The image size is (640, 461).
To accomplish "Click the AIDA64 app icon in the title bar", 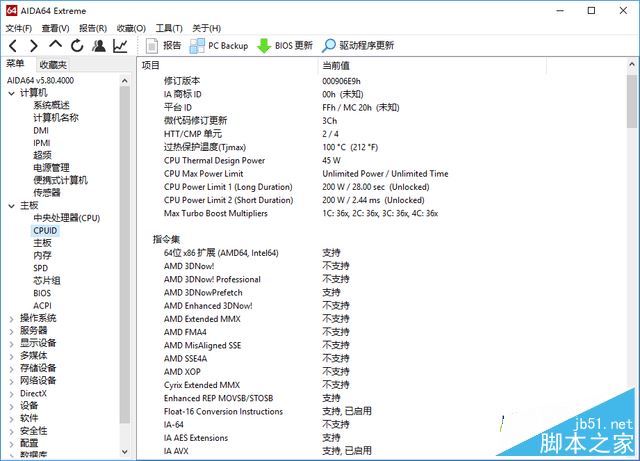I will [11, 11].
